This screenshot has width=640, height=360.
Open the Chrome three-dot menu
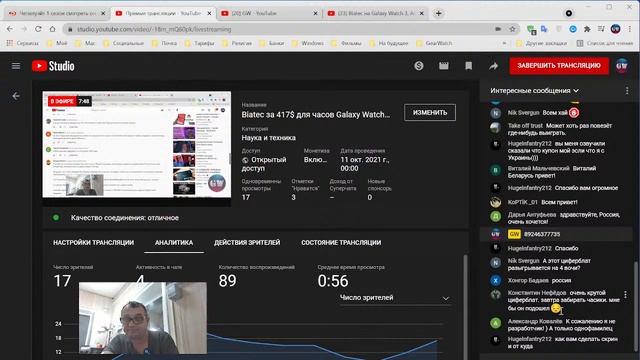coord(630,29)
